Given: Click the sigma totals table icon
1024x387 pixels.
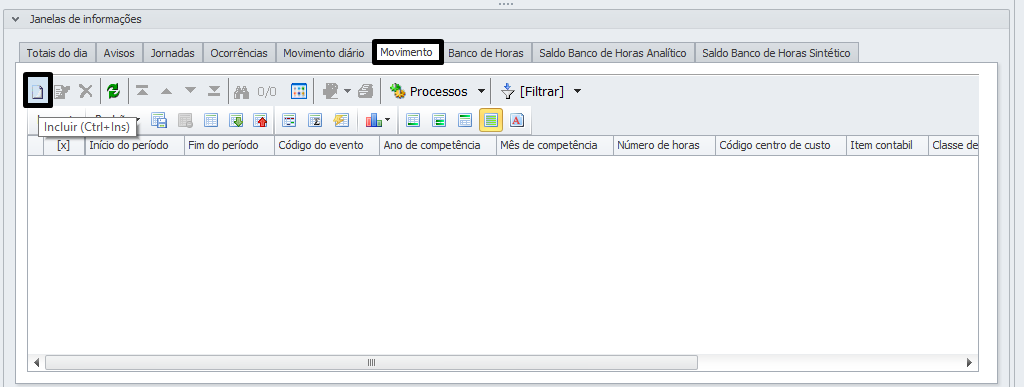Looking at the screenshot, I should pyautogui.click(x=315, y=120).
